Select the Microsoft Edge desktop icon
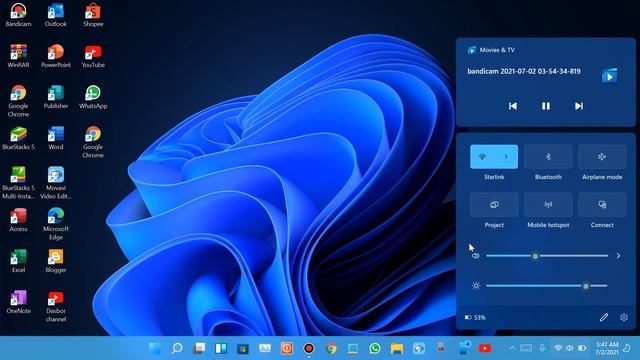This screenshot has height=360, width=640. point(56,224)
